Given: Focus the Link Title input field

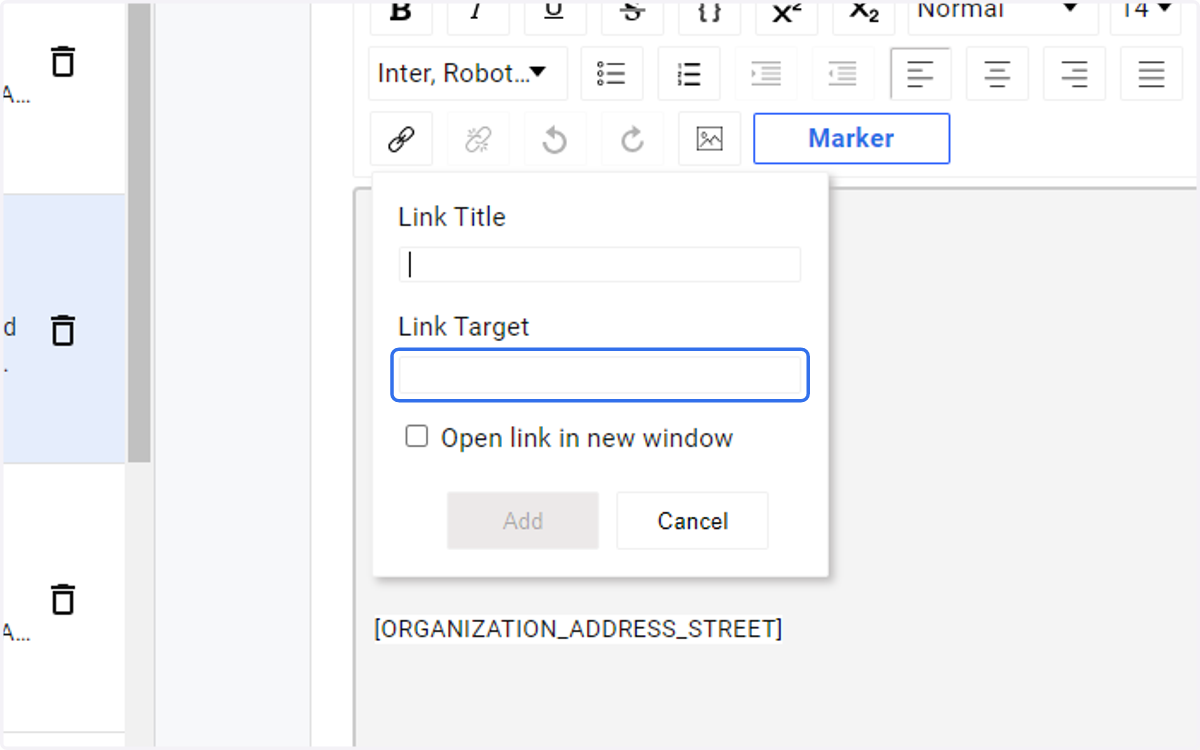Looking at the screenshot, I should (600, 265).
